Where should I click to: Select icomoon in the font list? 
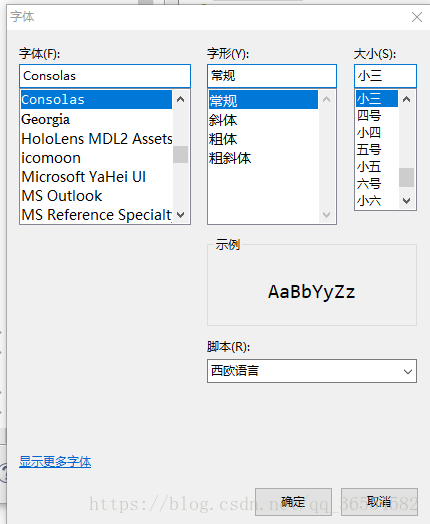point(96,158)
